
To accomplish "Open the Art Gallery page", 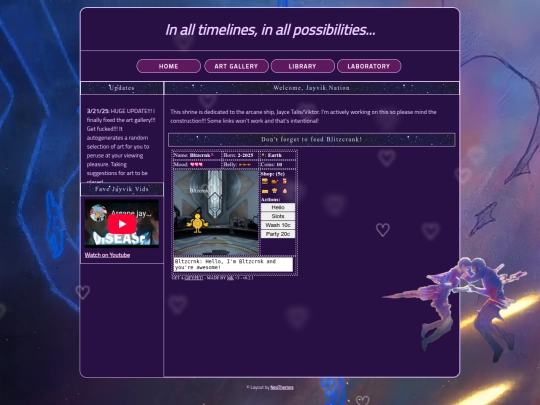I will click(x=236, y=66).
